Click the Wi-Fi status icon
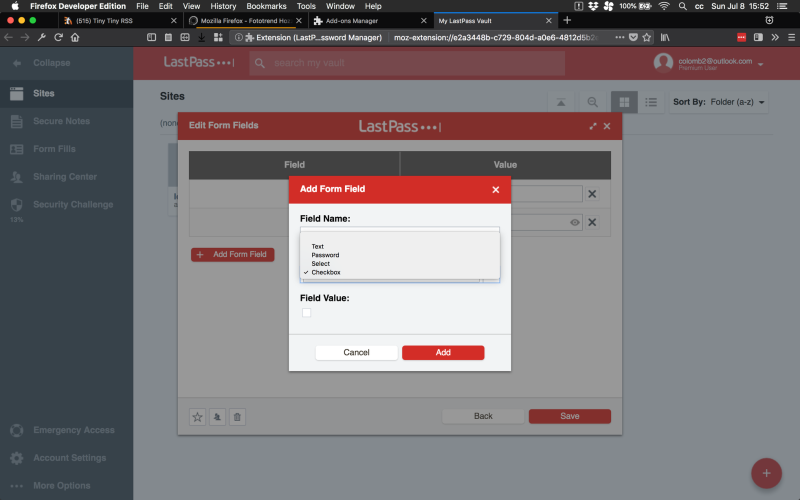Viewport: 800px width, 500px height. 664,6
